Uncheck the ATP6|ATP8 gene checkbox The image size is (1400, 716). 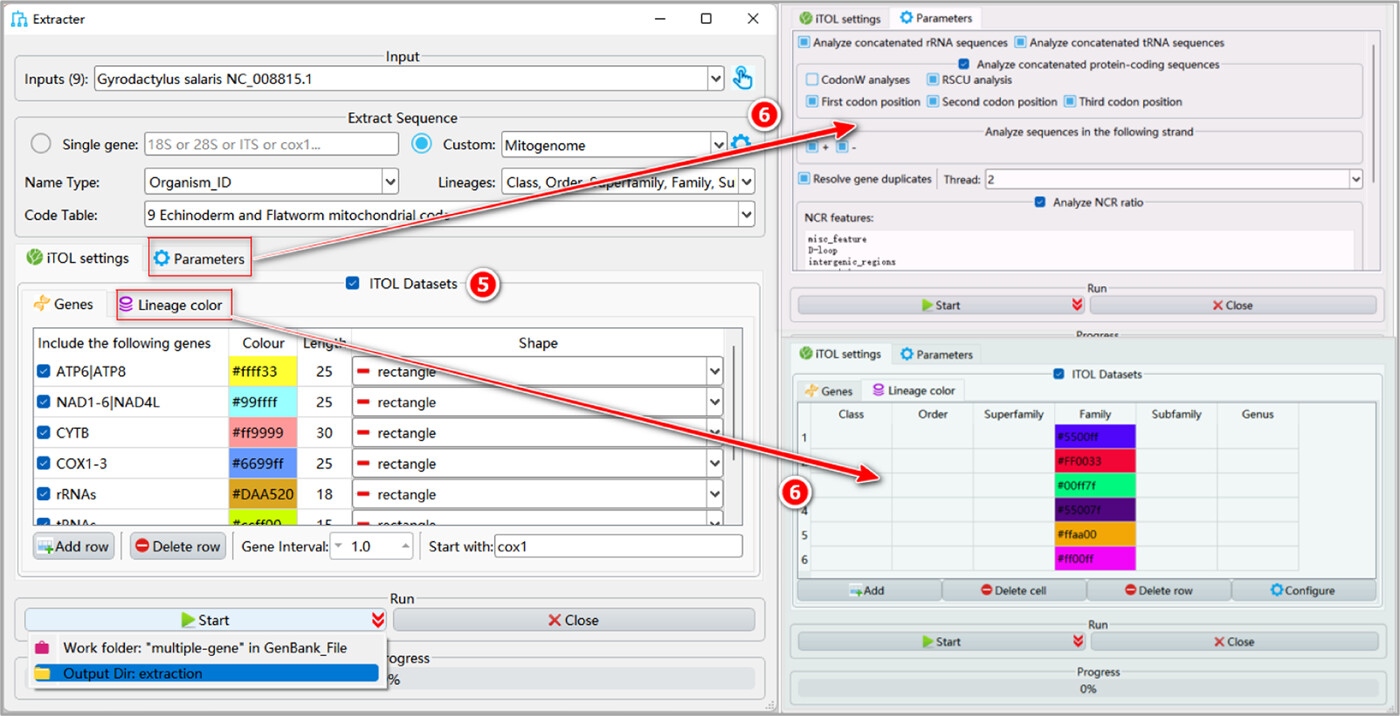tap(44, 371)
